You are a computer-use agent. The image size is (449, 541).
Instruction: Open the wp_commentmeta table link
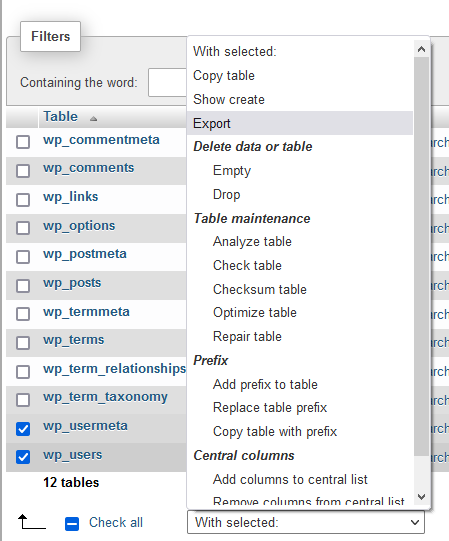101,140
